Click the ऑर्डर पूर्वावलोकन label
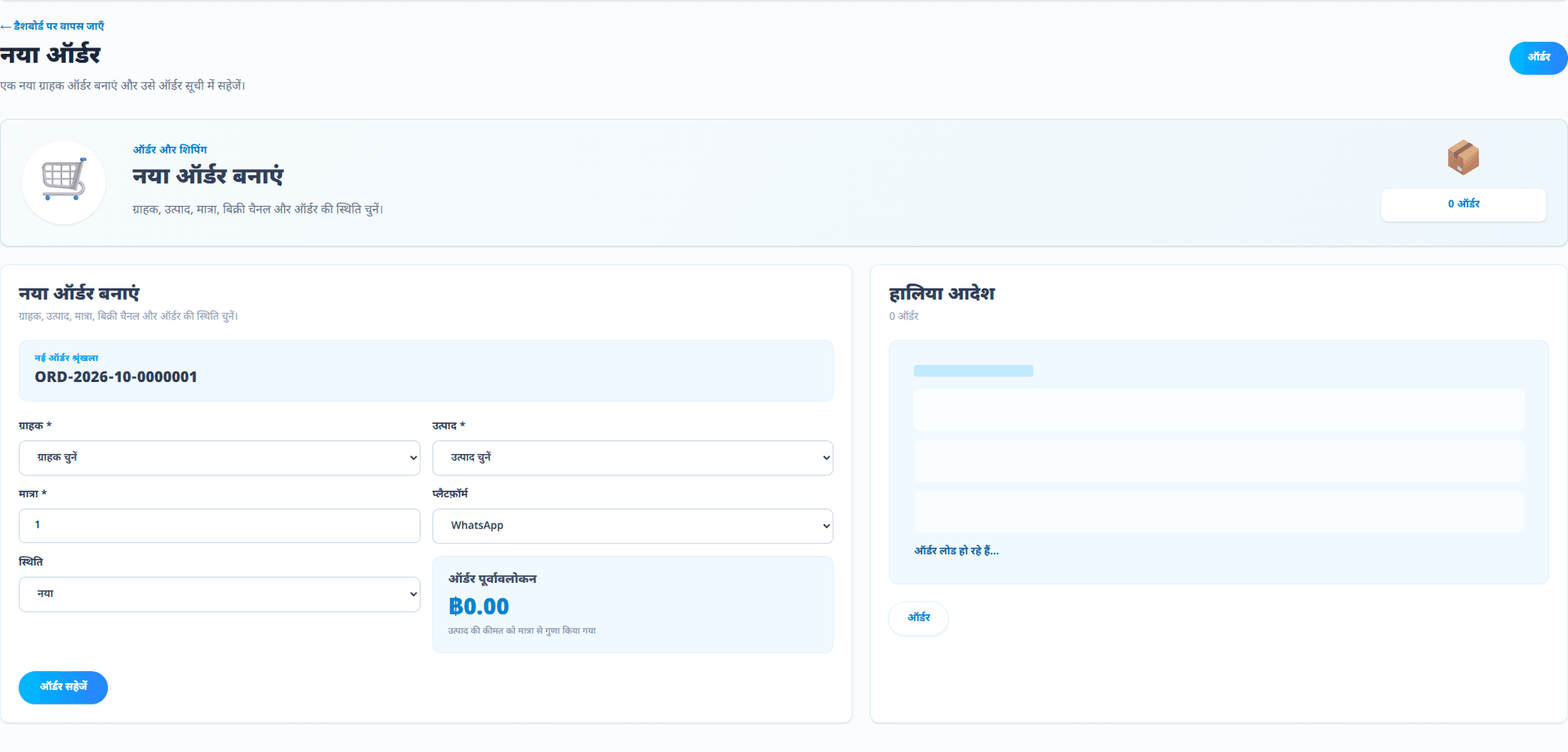 pos(492,579)
